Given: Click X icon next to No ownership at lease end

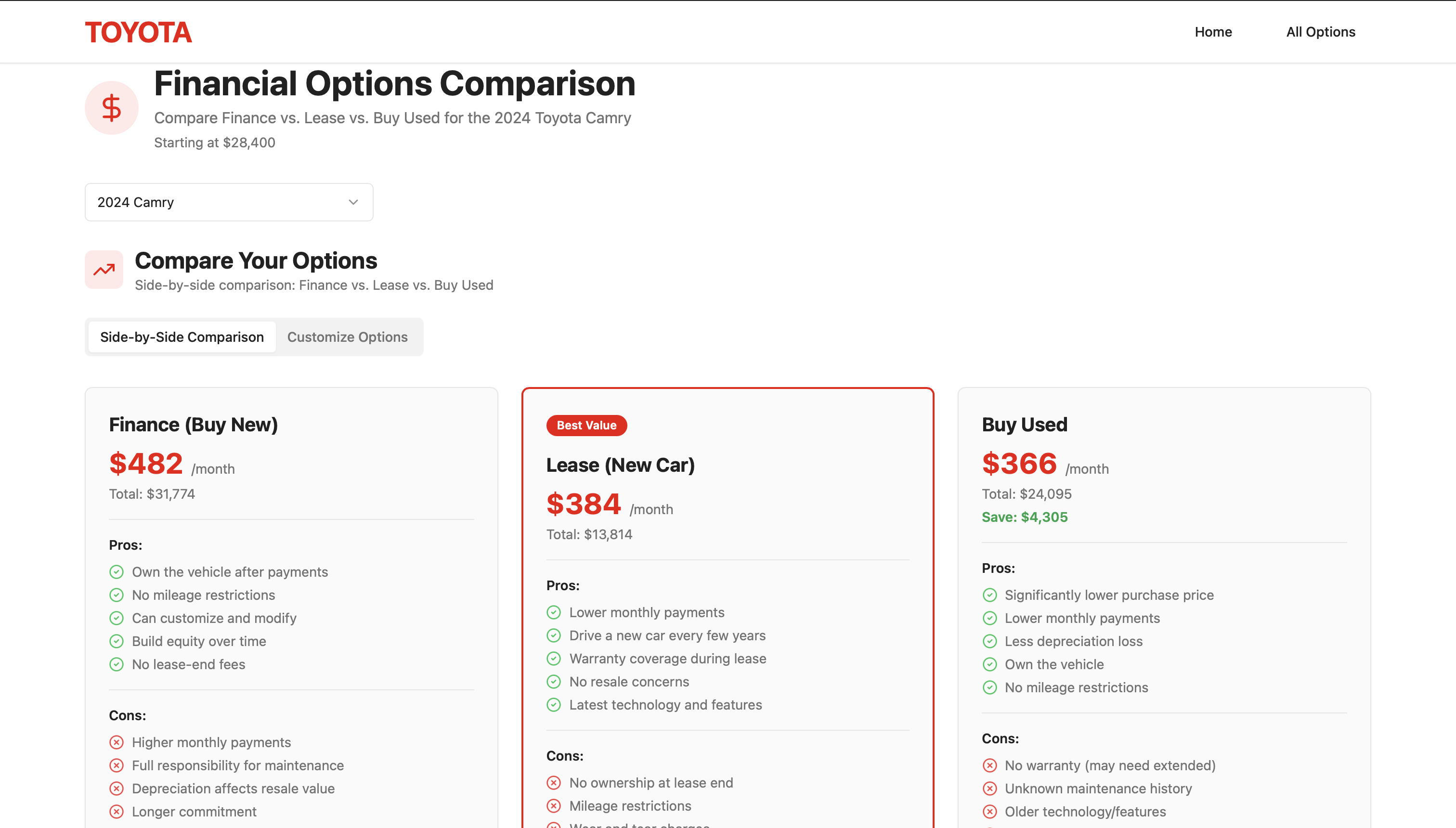Looking at the screenshot, I should 553,782.
